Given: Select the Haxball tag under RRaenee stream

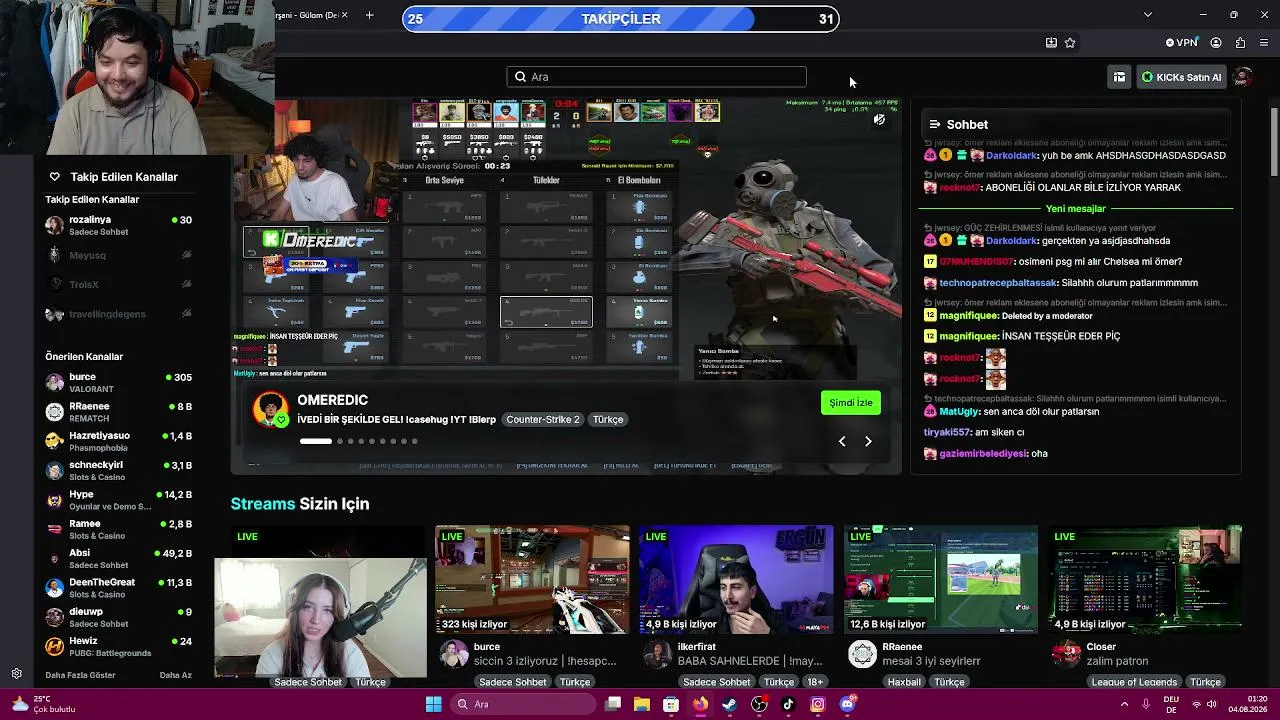Looking at the screenshot, I should coord(904,682).
